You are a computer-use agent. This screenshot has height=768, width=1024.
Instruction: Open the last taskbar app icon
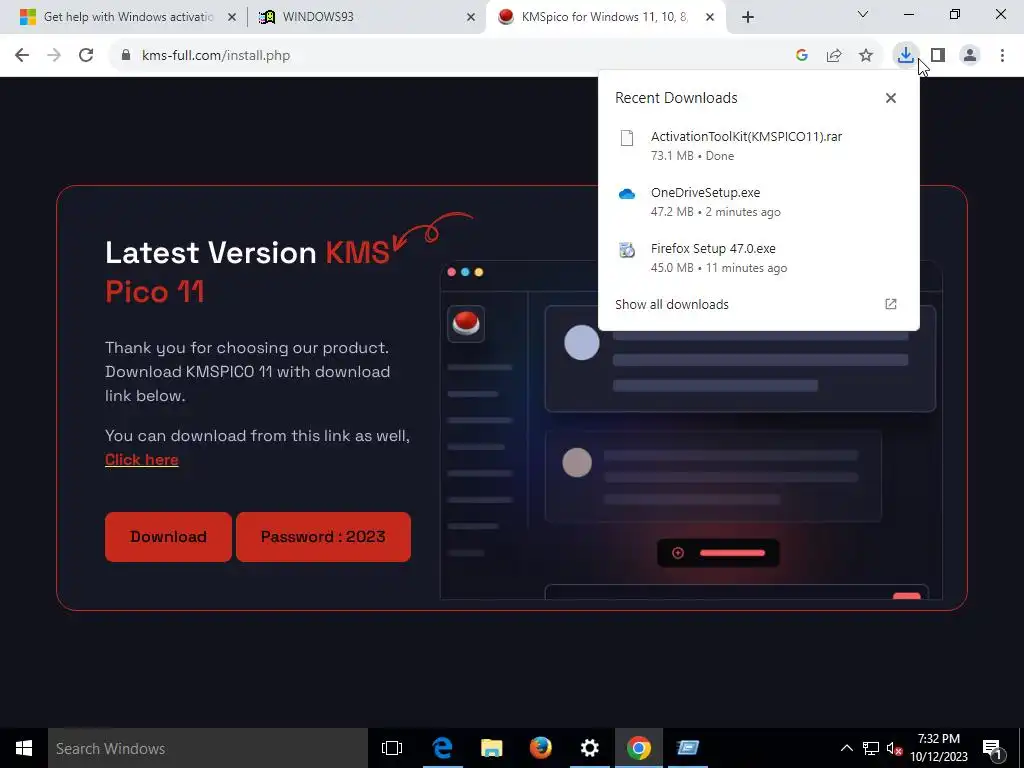point(688,748)
